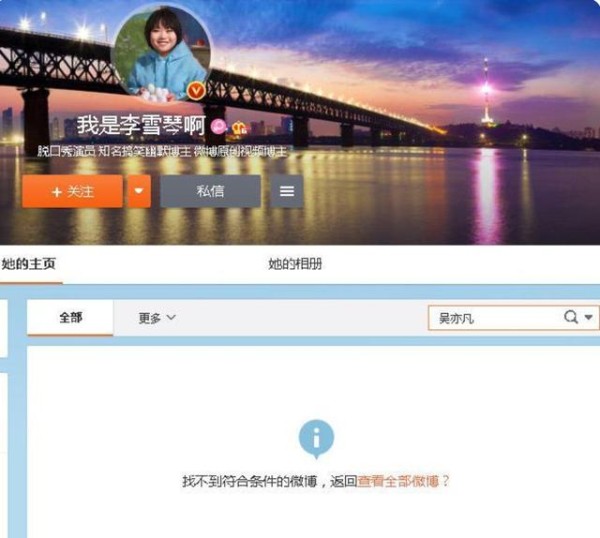Send a private message via 私信
The height and width of the screenshot is (538, 600).
(210, 191)
